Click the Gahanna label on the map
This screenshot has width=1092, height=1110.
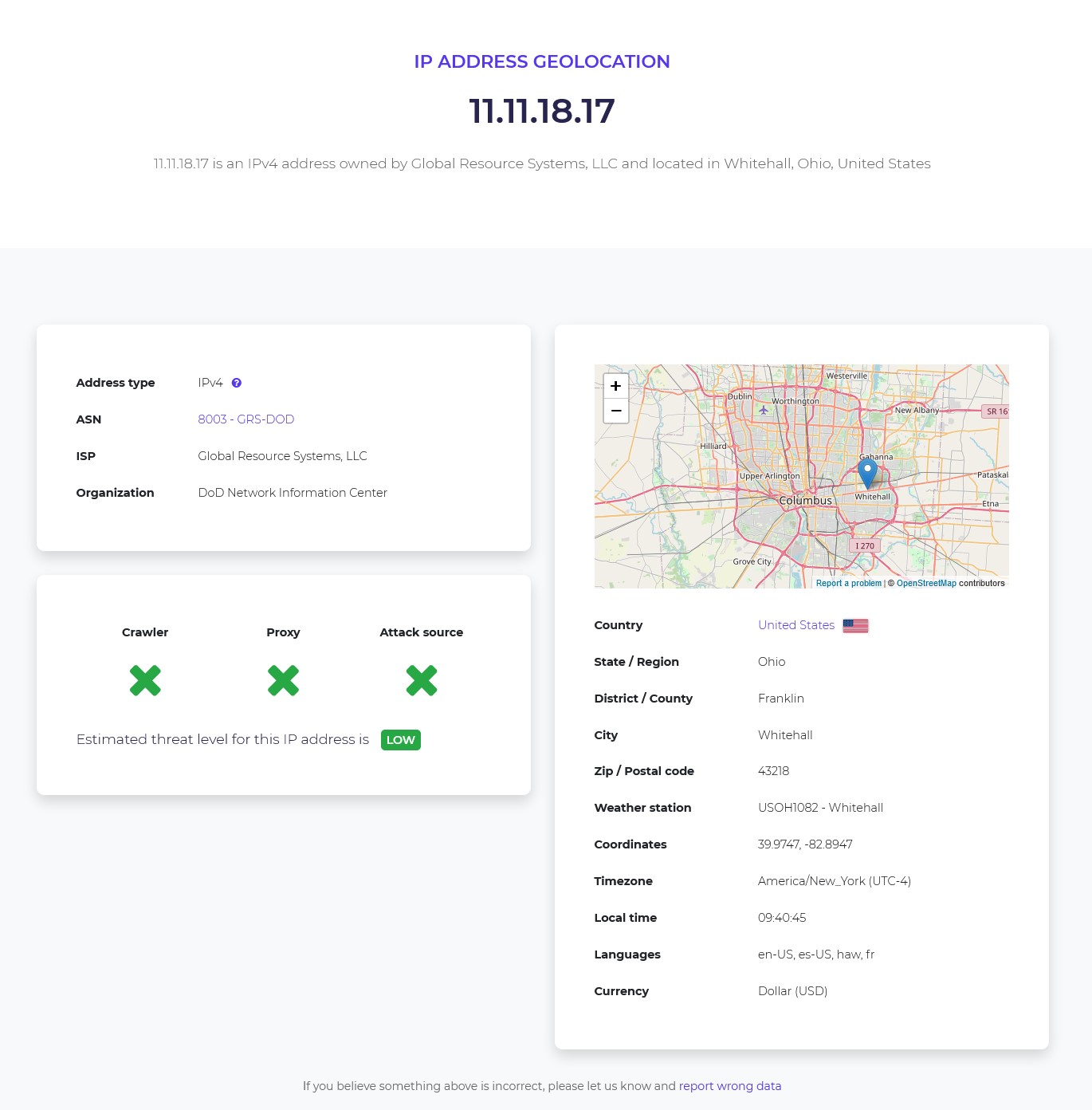coord(876,457)
